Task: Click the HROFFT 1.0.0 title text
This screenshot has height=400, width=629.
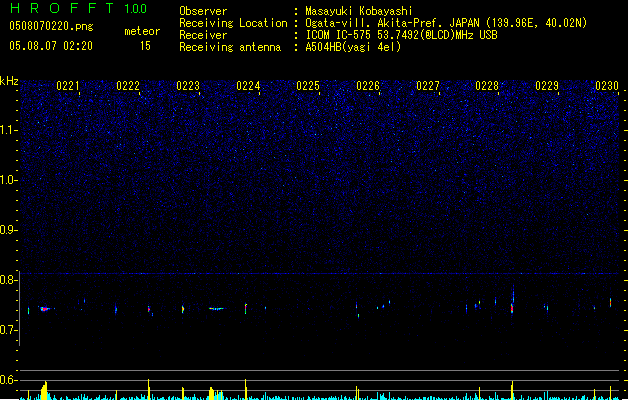Action: pyautogui.click(x=78, y=8)
